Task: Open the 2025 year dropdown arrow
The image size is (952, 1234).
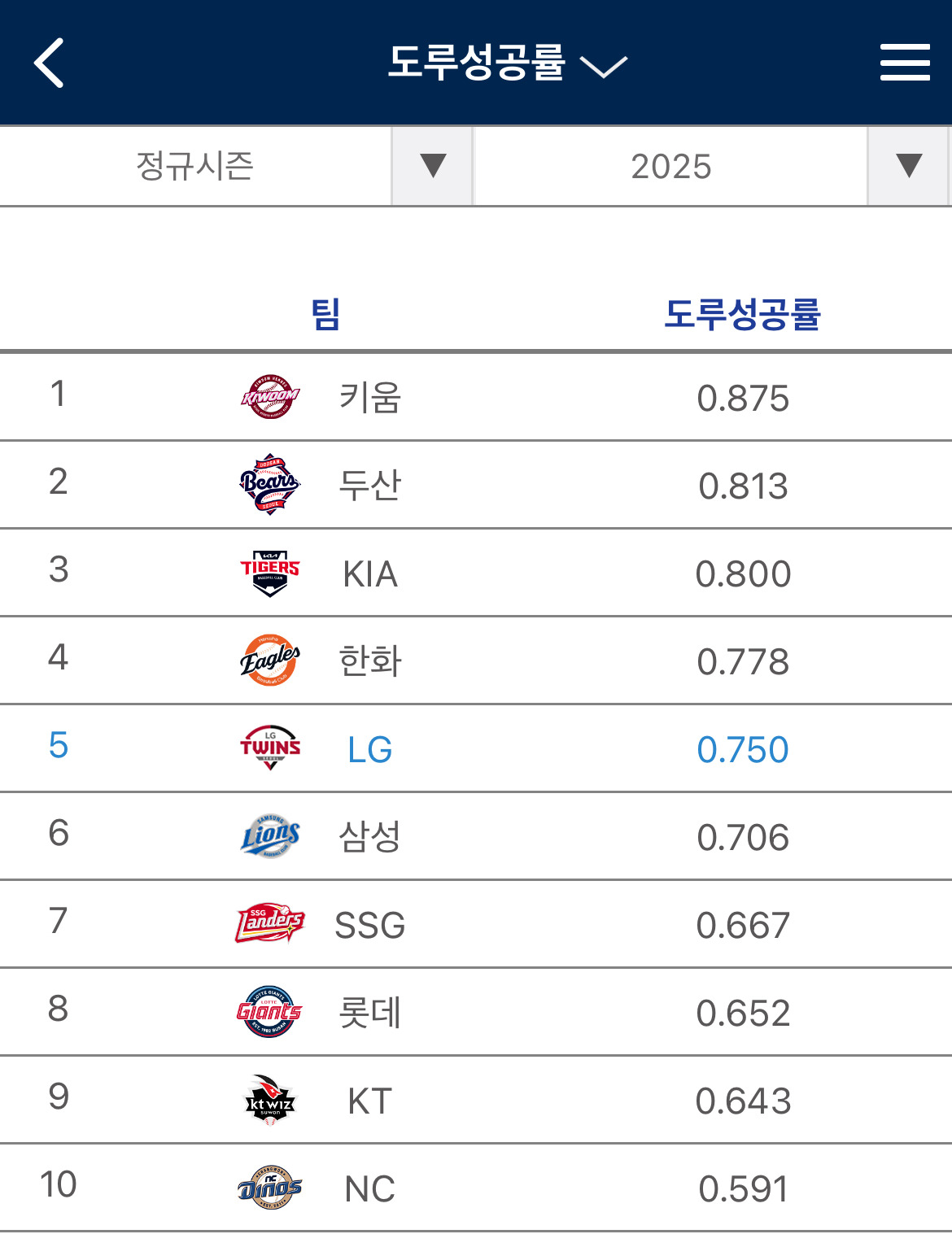Action: [908, 166]
